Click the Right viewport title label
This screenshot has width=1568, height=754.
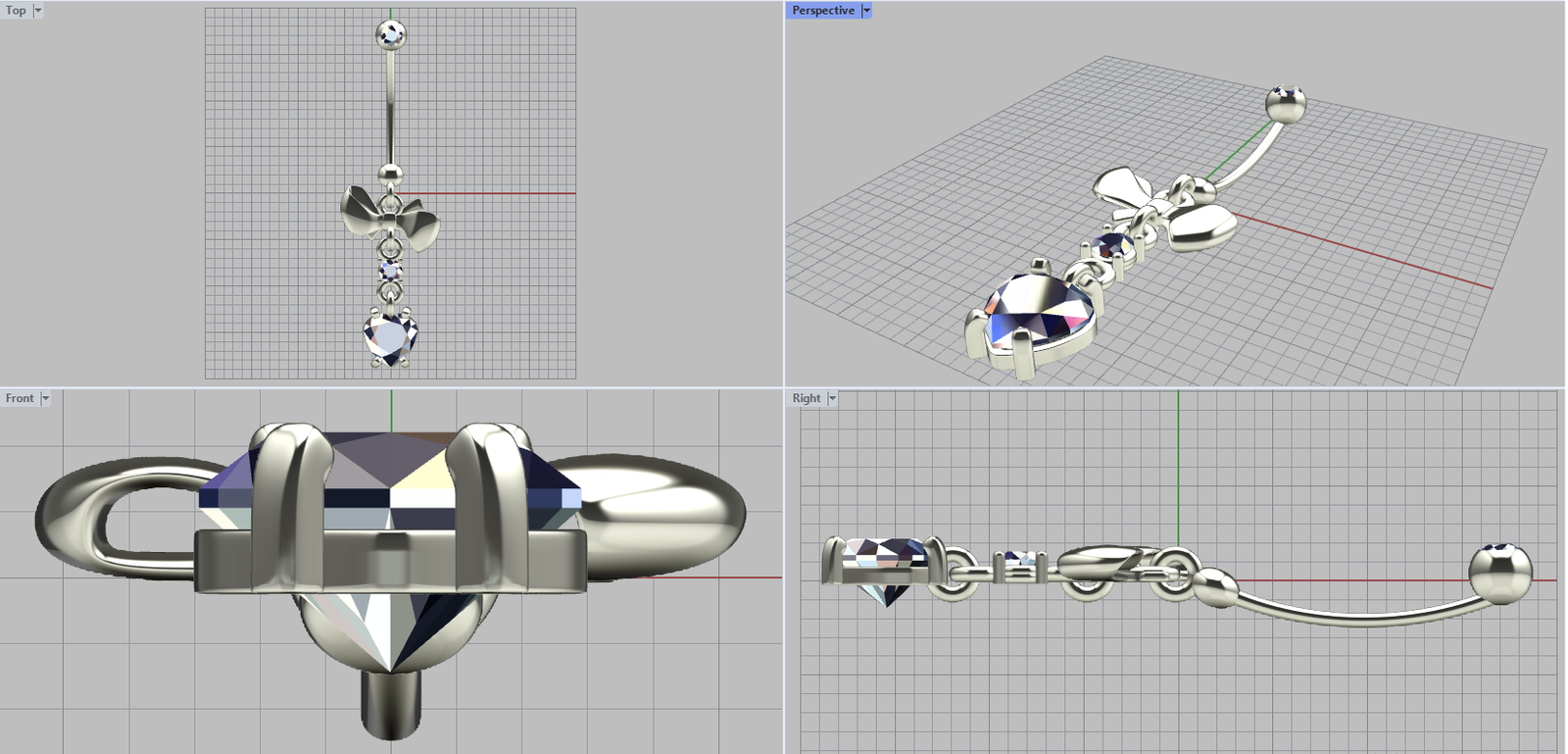tap(807, 398)
